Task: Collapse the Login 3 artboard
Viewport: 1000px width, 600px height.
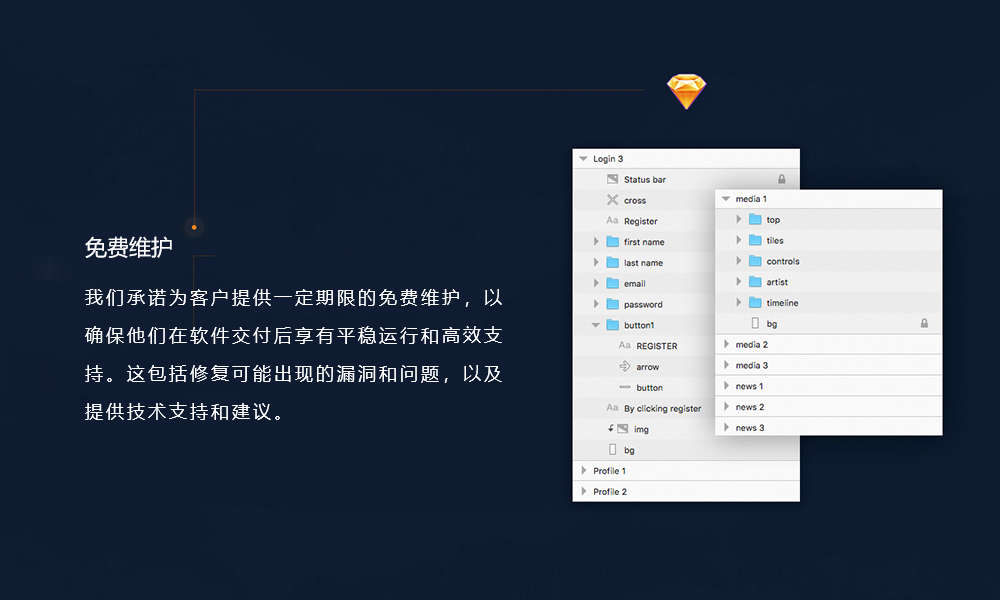Action: [583, 159]
